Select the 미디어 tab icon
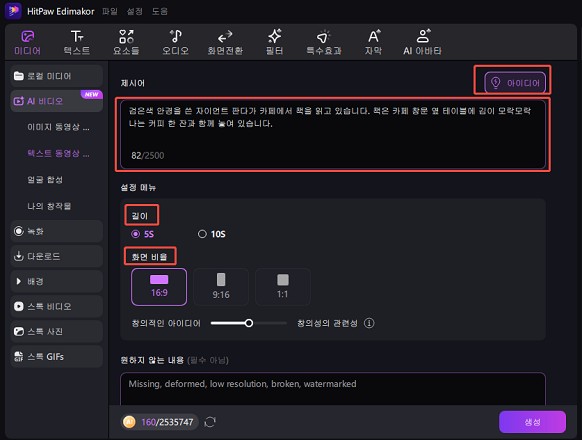The image size is (582, 440). (x=27, y=37)
